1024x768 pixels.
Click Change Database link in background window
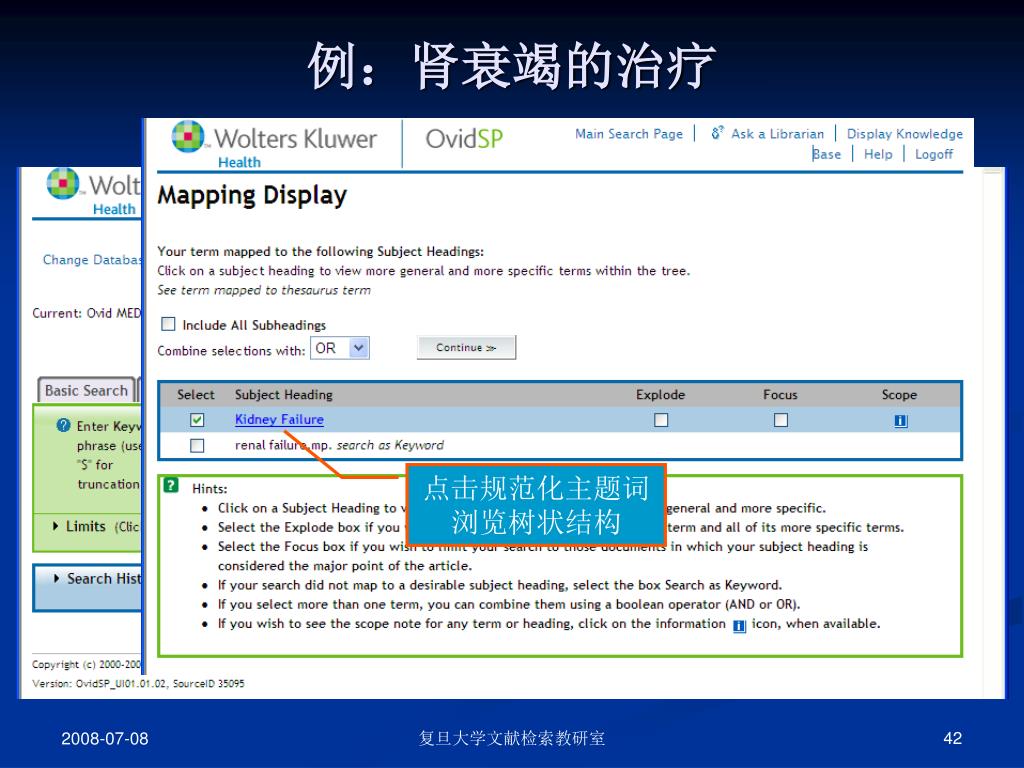[92, 259]
